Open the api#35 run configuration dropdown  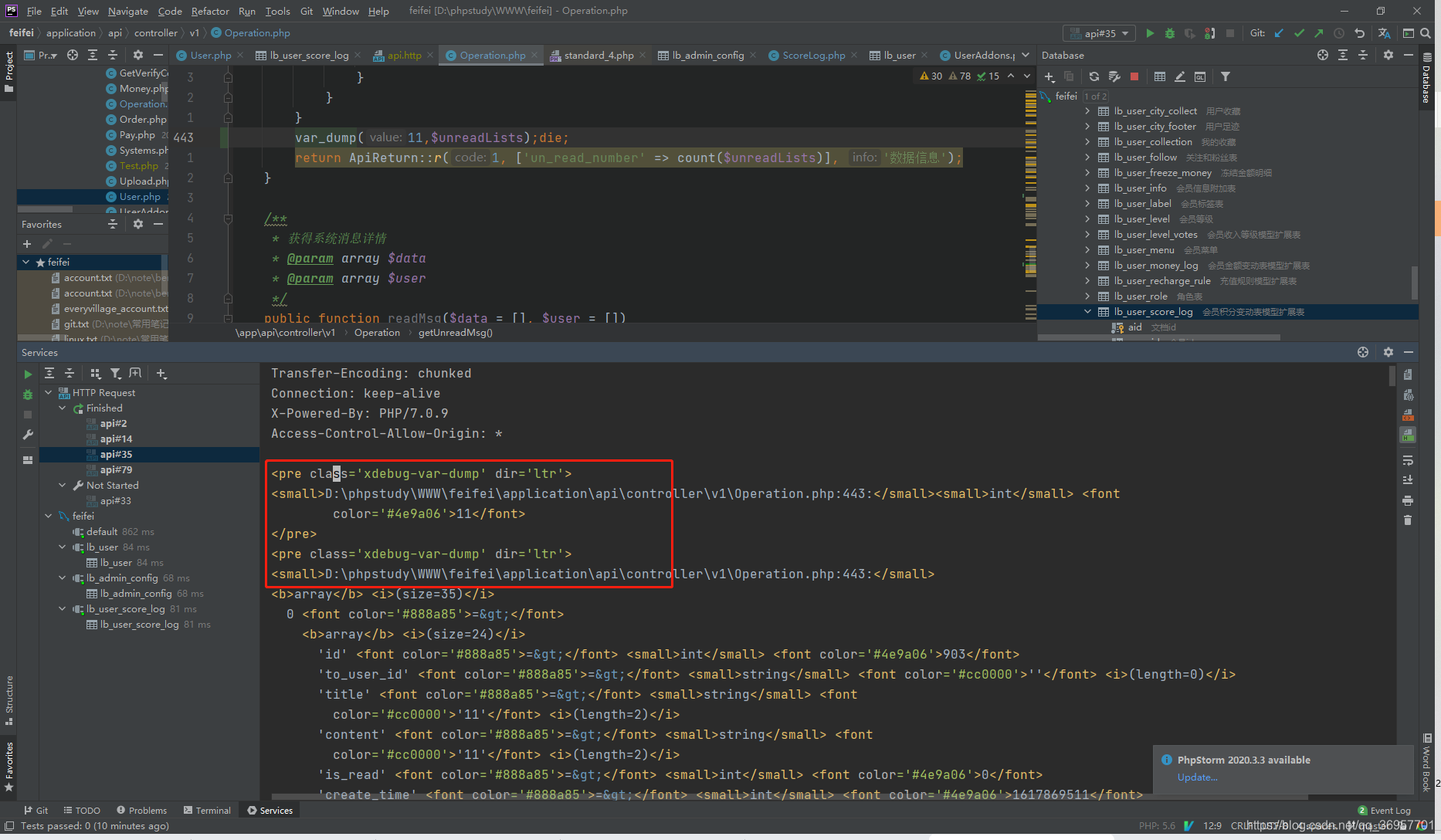(x=1100, y=33)
